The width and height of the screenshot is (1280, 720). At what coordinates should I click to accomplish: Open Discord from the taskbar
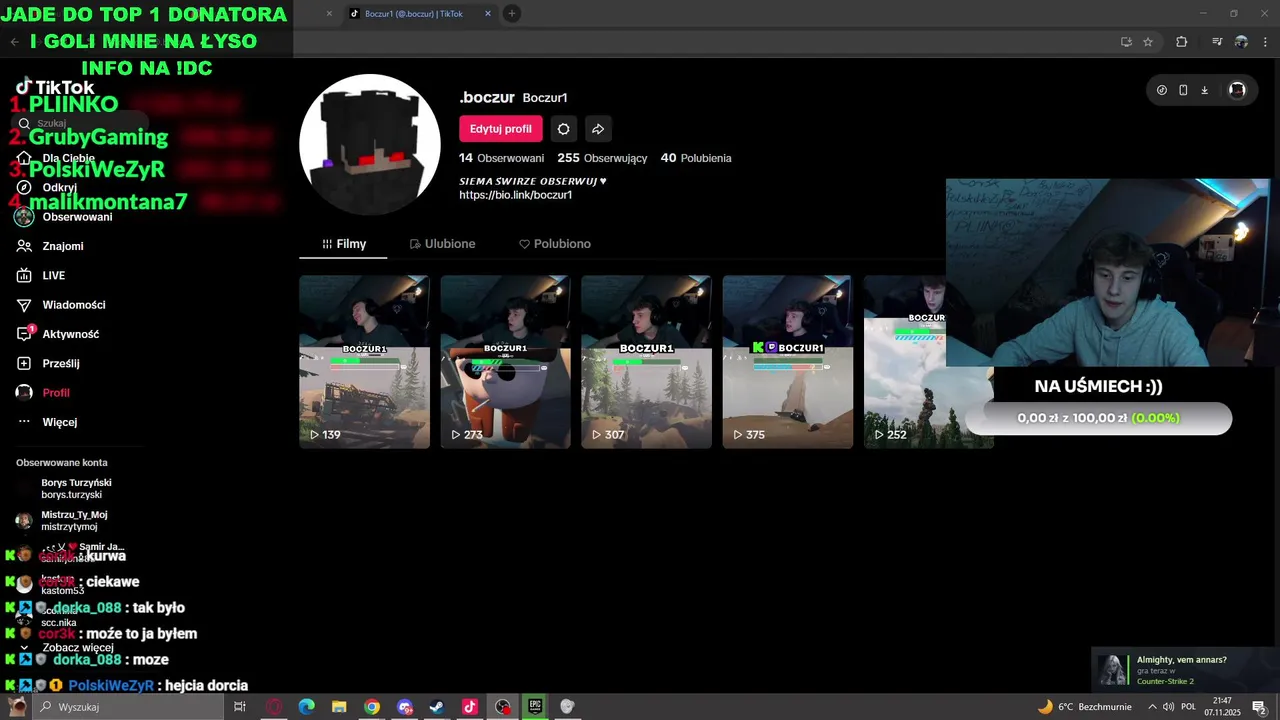click(x=405, y=707)
